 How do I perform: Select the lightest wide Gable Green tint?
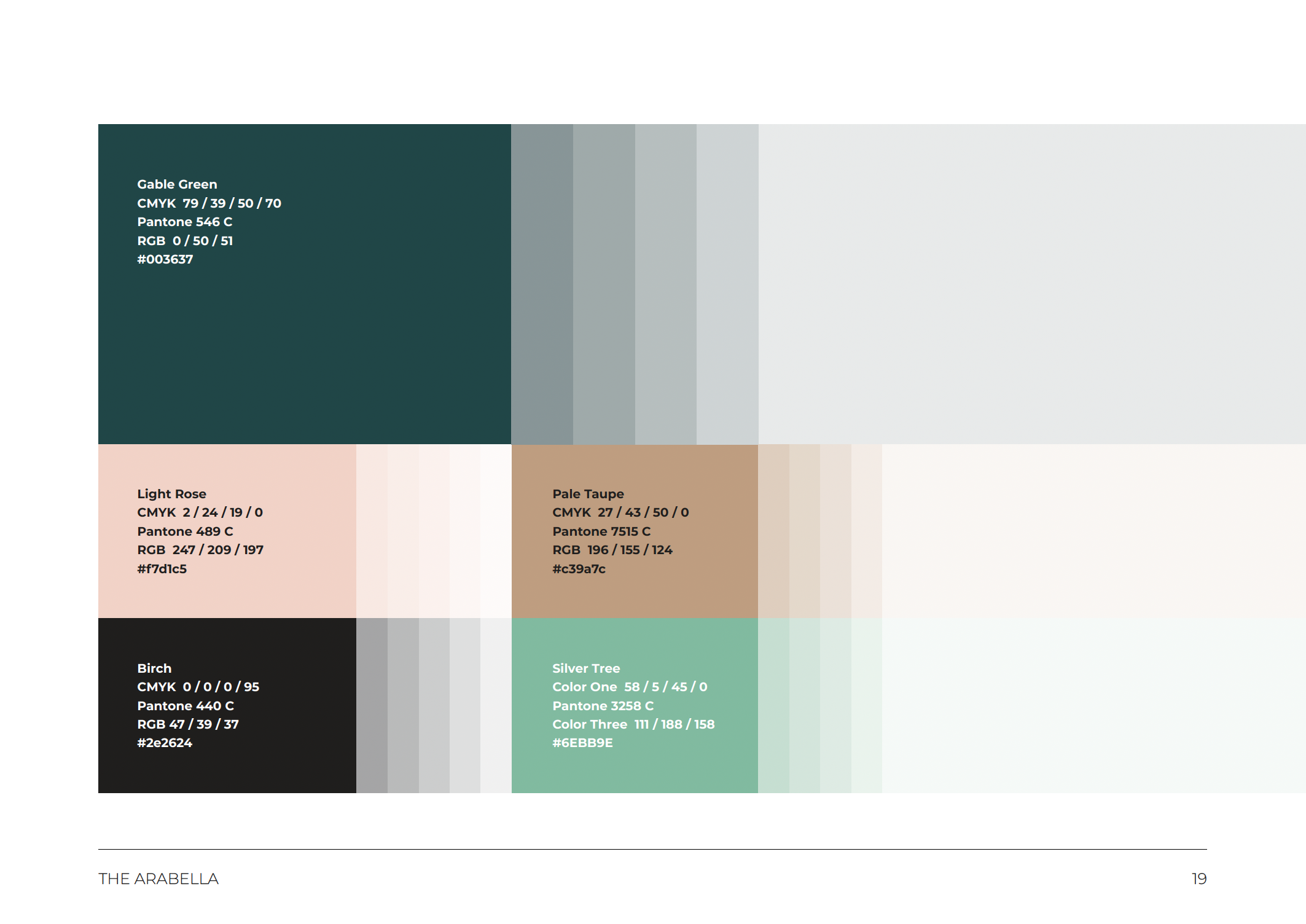(1032, 284)
